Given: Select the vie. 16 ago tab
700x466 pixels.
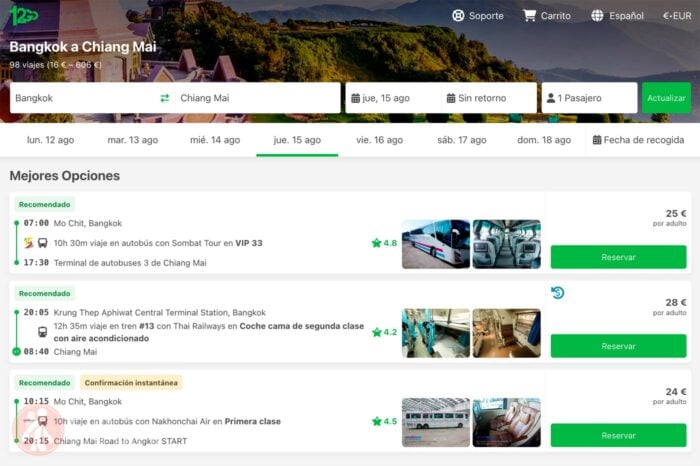Looking at the screenshot, I should [x=379, y=140].
